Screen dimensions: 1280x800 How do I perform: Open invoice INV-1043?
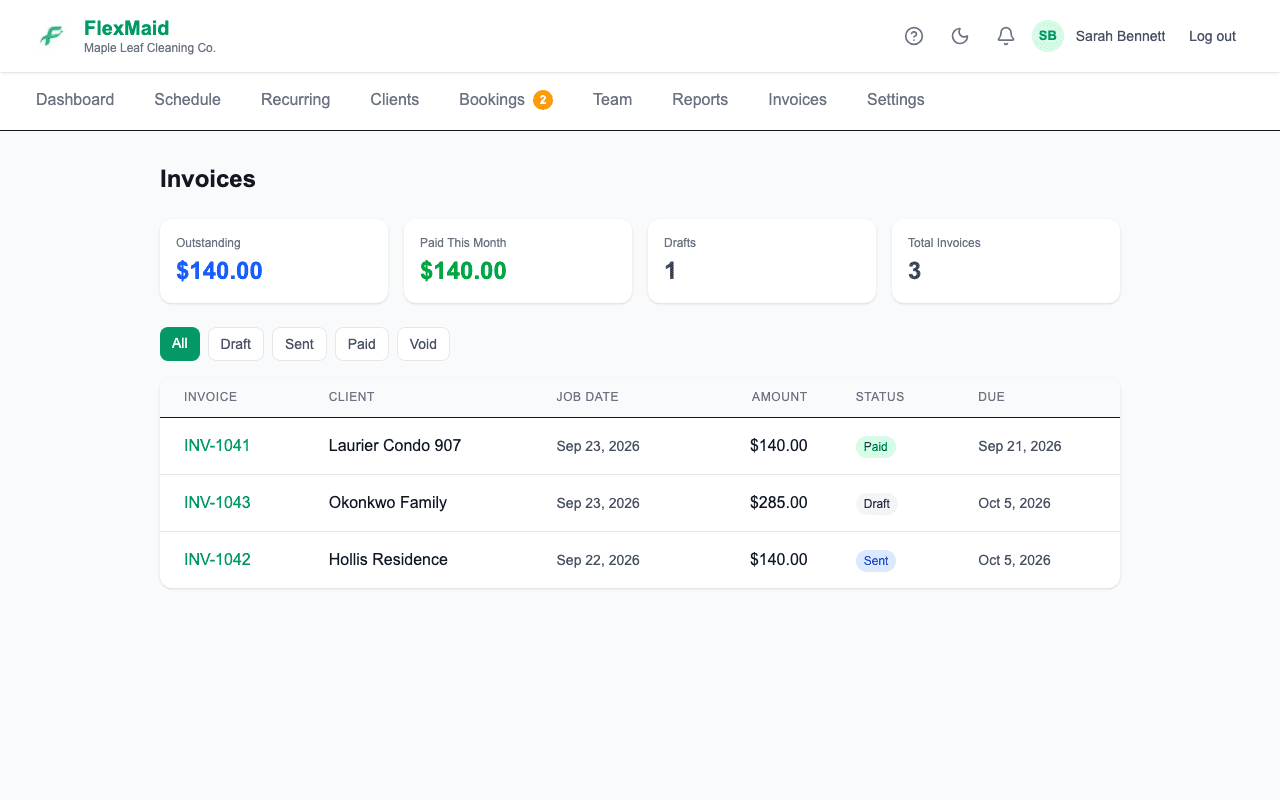tap(217, 503)
